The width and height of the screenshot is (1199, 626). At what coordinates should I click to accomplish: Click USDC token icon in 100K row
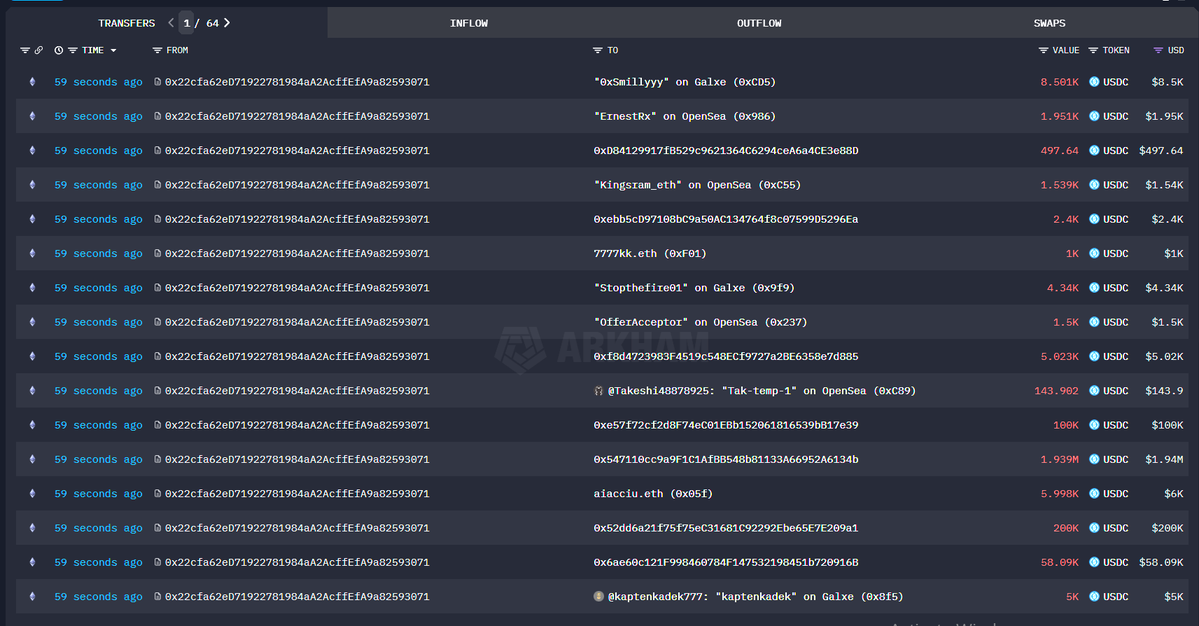[1094, 425]
